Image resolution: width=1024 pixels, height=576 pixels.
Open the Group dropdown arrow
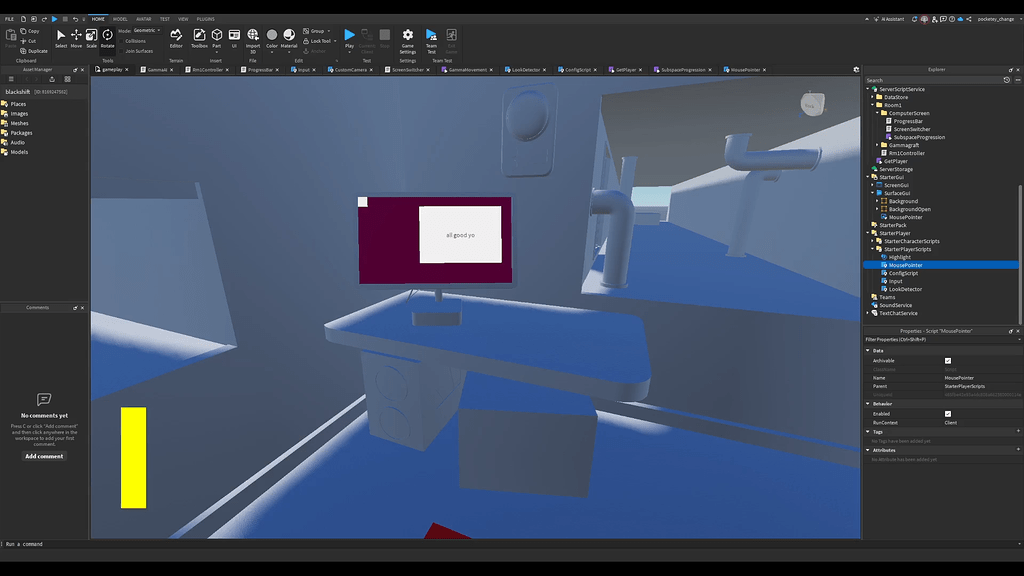click(328, 31)
